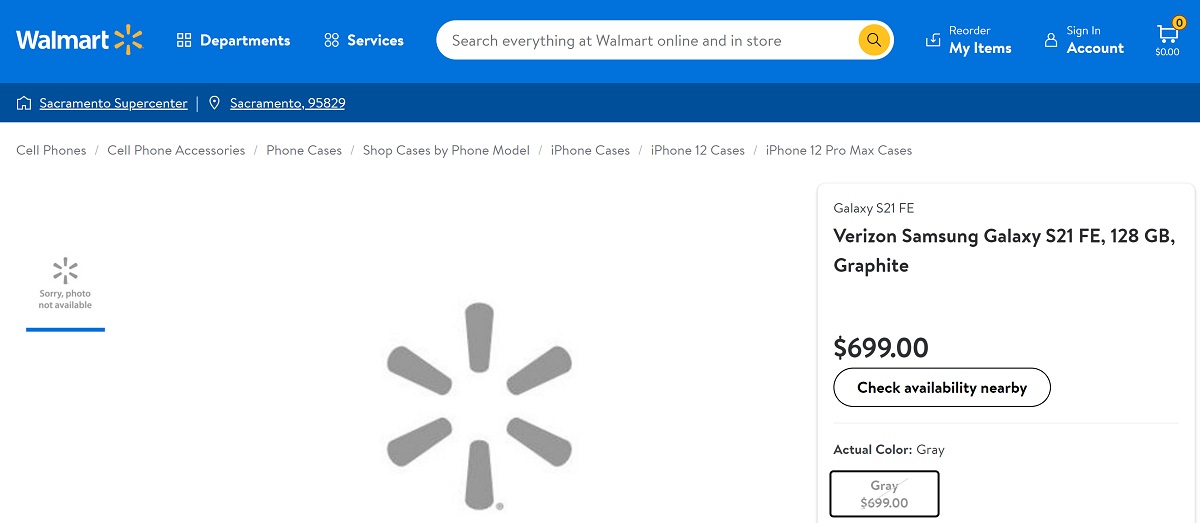Open the Departments menu
This screenshot has height=523, width=1200.
coord(233,40)
